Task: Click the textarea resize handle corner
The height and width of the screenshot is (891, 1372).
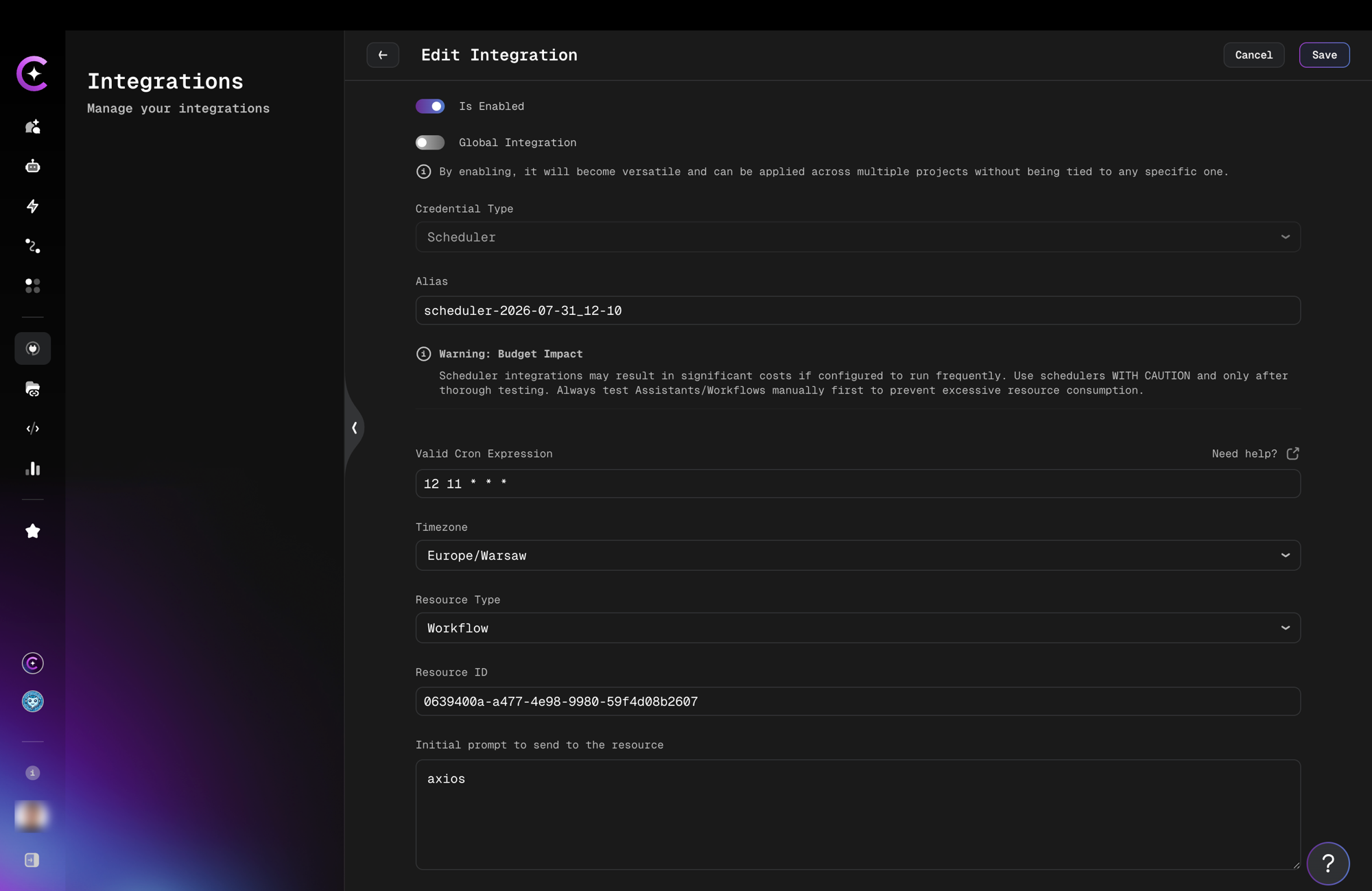Action: pyautogui.click(x=1296, y=865)
